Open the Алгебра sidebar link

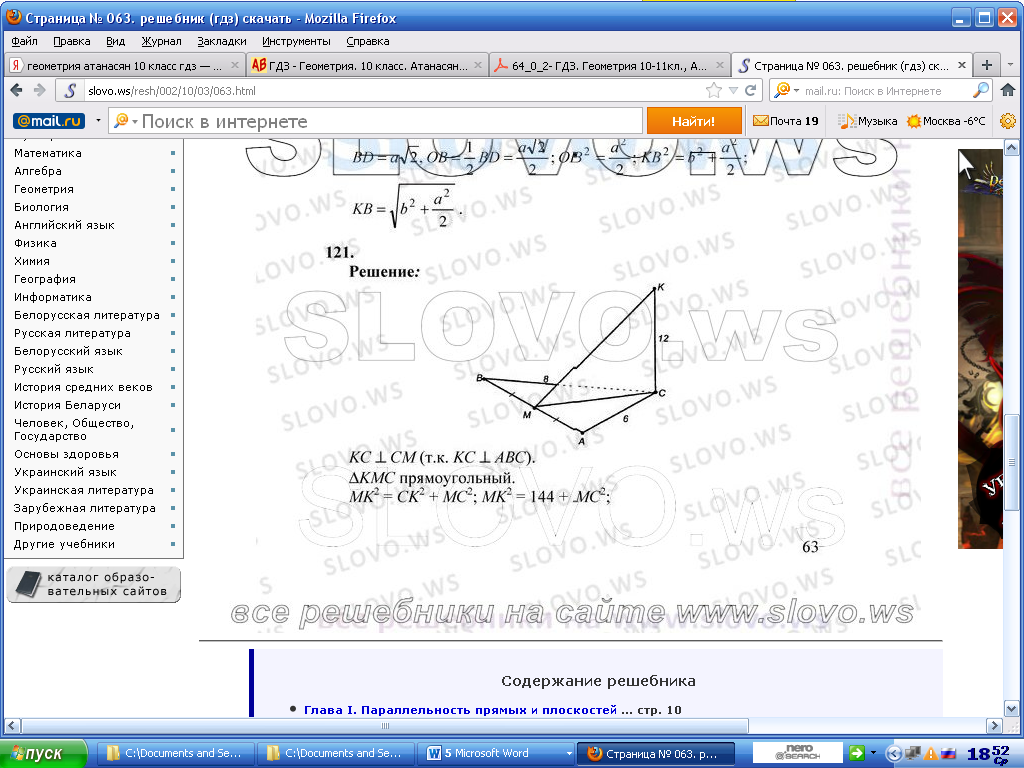(38, 171)
